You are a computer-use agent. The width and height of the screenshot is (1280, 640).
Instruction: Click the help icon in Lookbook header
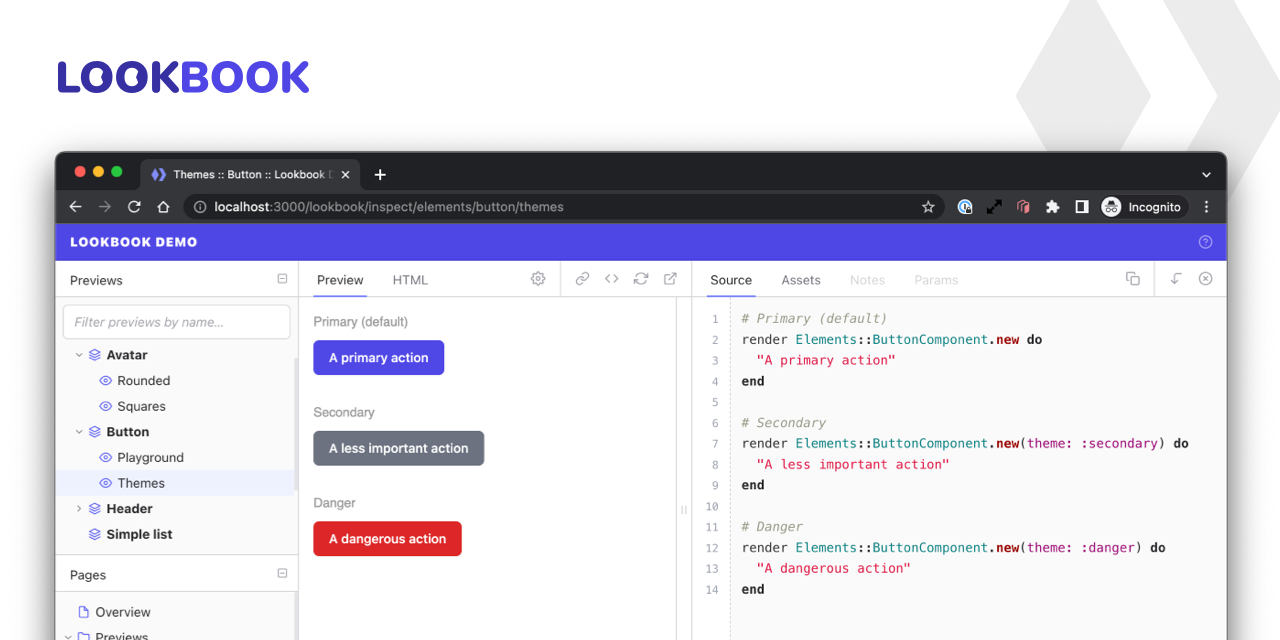pos(1205,242)
